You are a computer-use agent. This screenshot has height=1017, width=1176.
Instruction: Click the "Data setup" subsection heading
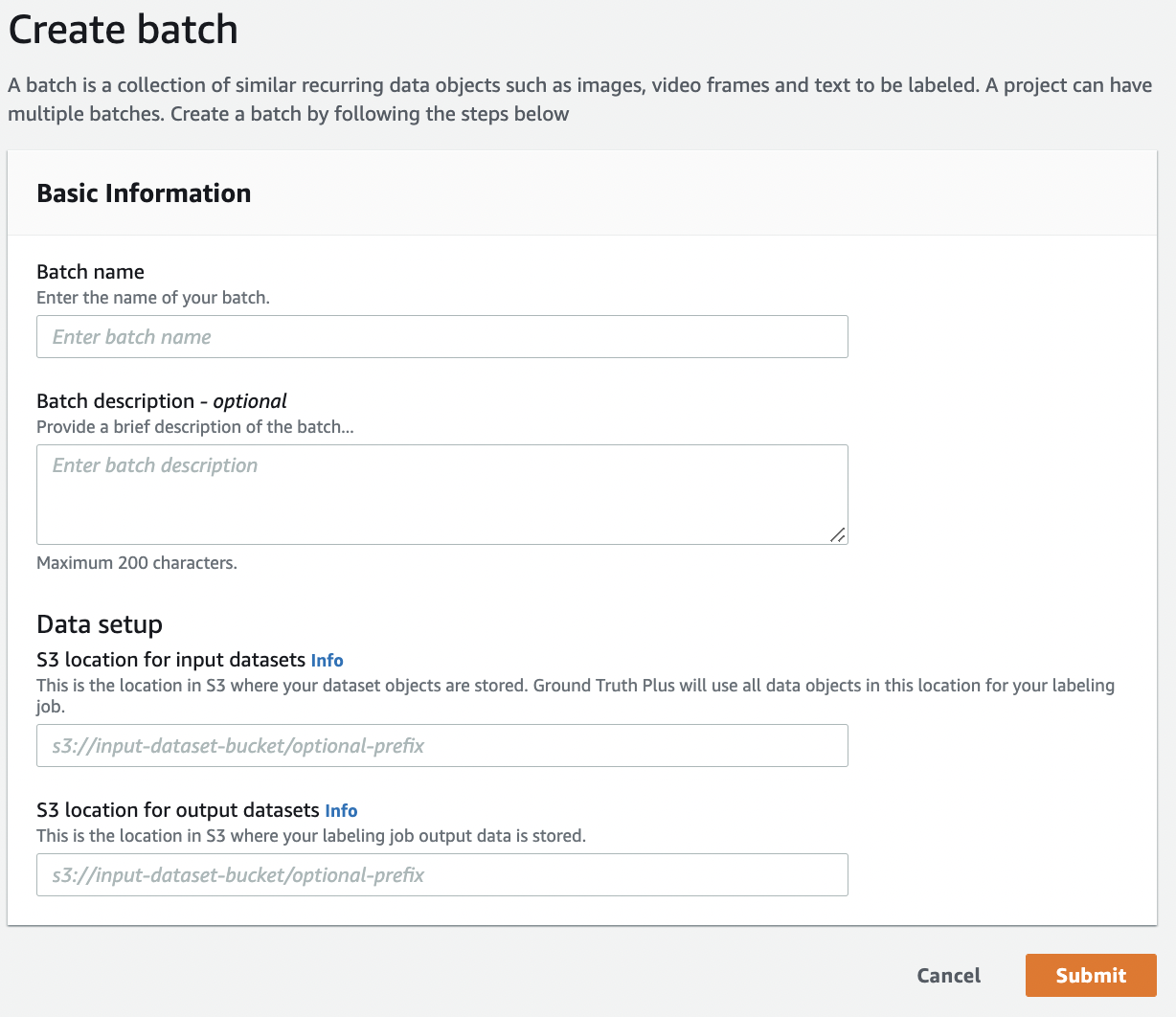click(x=100, y=624)
